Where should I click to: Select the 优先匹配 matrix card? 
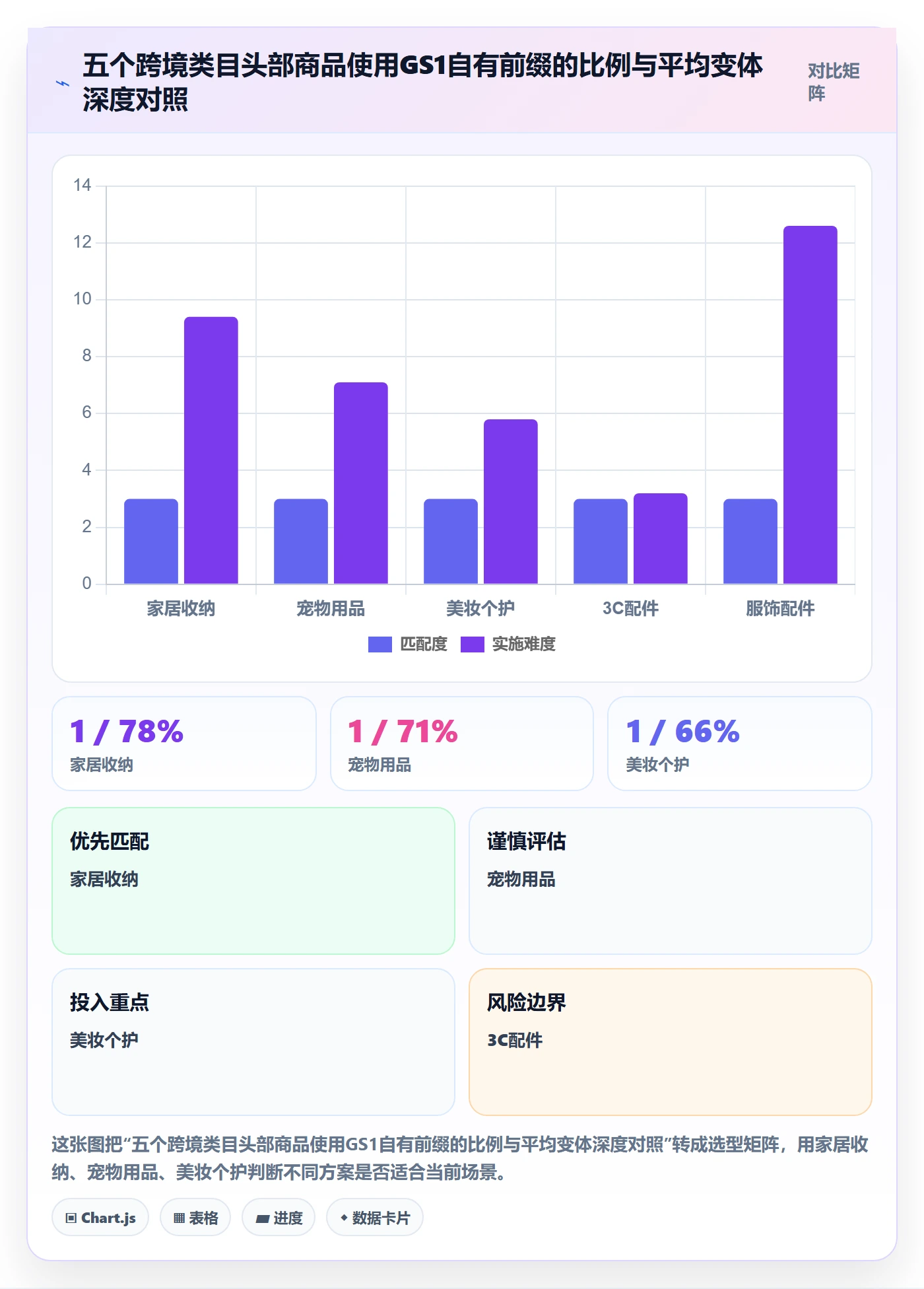tap(253, 881)
